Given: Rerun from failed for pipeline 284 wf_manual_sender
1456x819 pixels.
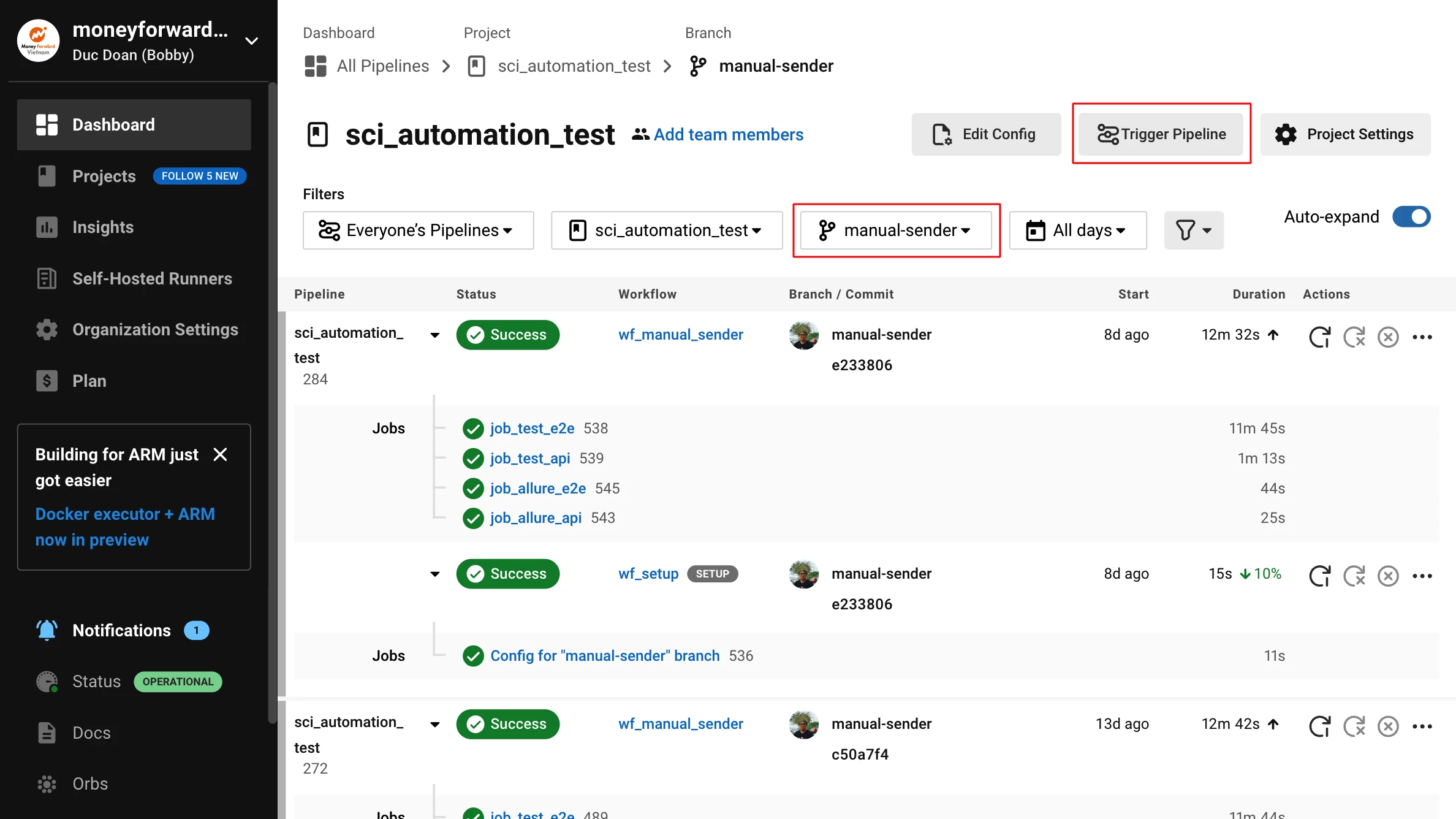Looking at the screenshot, I should 1354,337.
